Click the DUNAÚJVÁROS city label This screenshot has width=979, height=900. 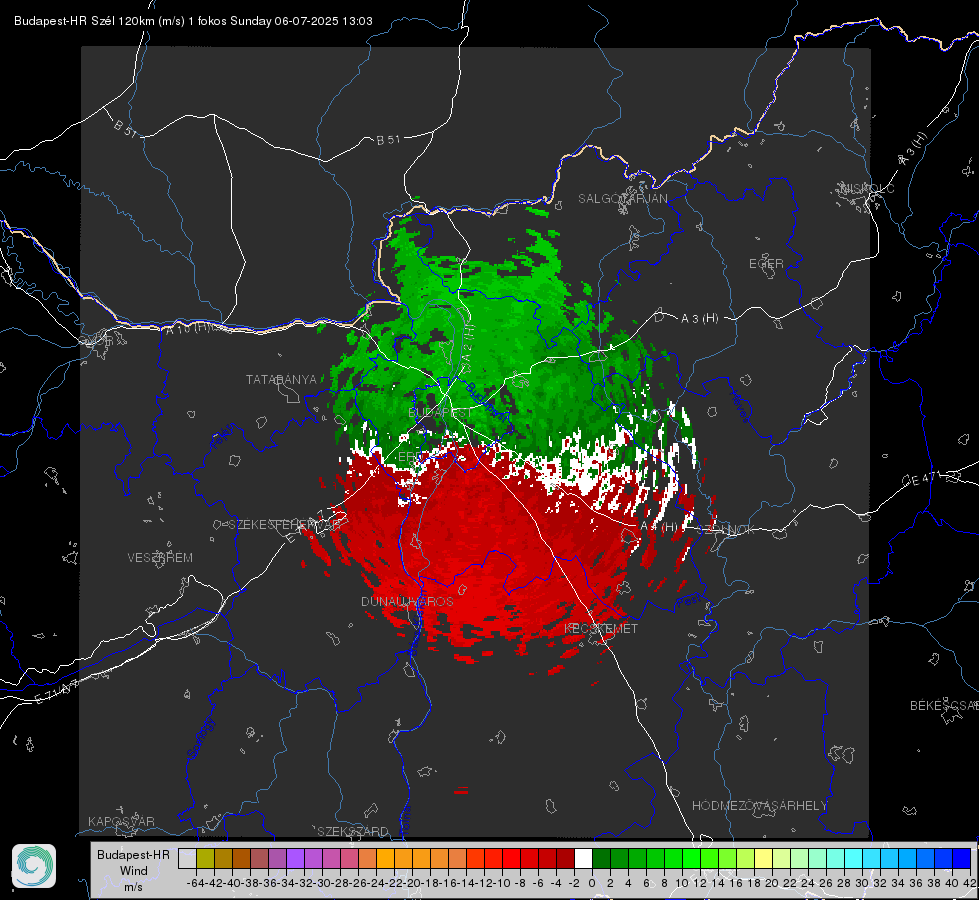coord(407,601)
